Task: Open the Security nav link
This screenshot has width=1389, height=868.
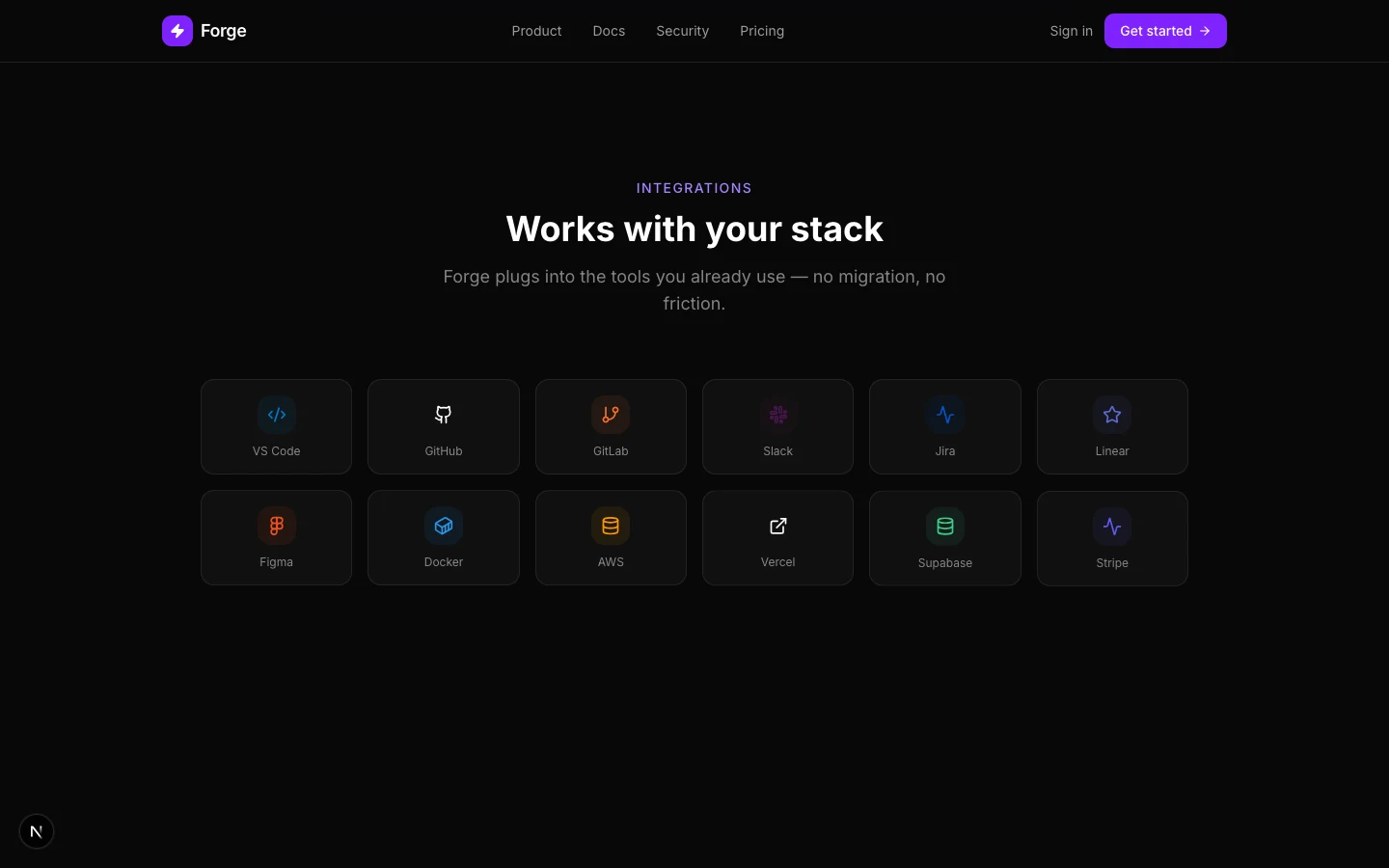Action: pyautogui.click(x=683, y=31)
